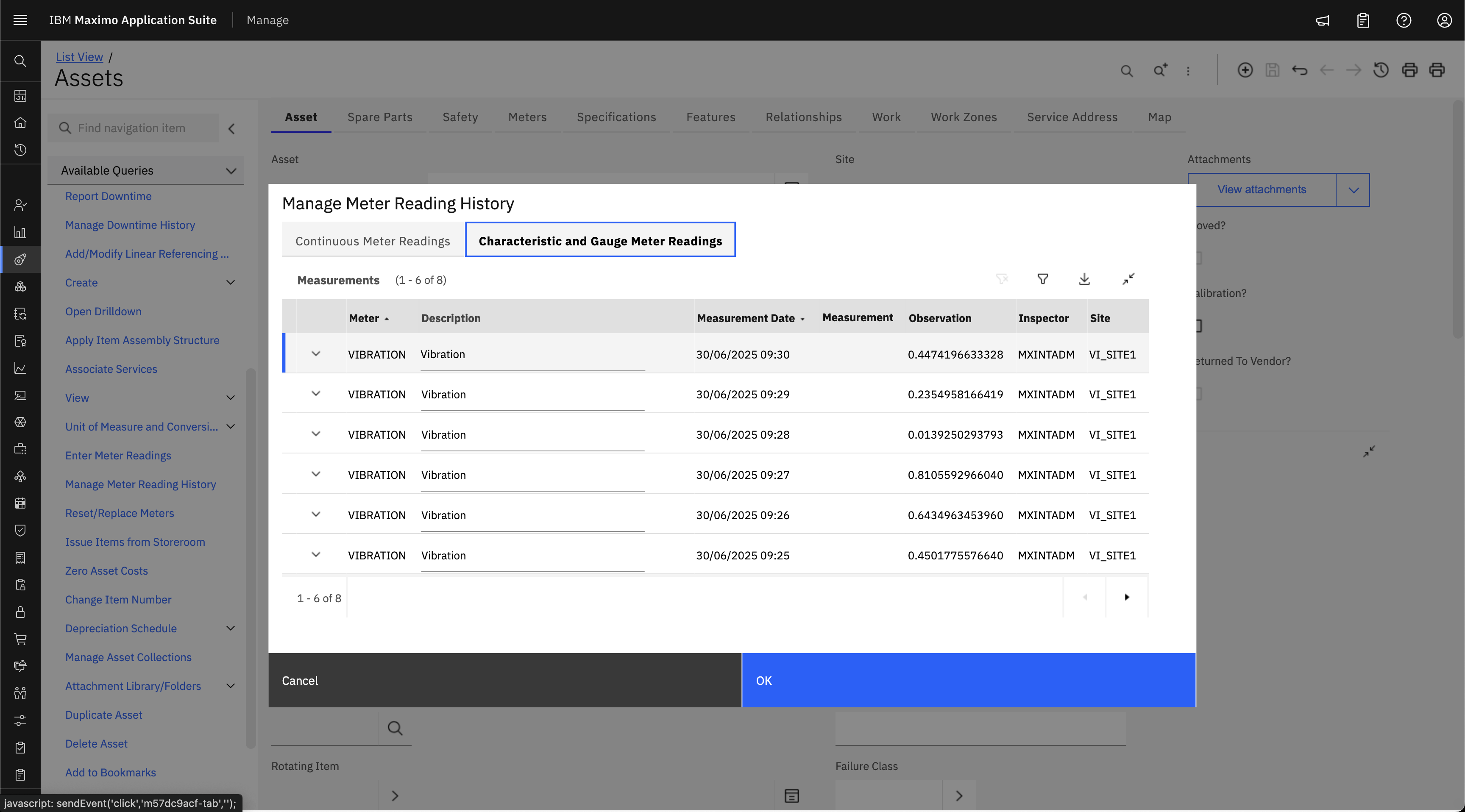Click the announcements megaphone icon
This screenshot has width=1465, height=812.
tap(1323, 20)
